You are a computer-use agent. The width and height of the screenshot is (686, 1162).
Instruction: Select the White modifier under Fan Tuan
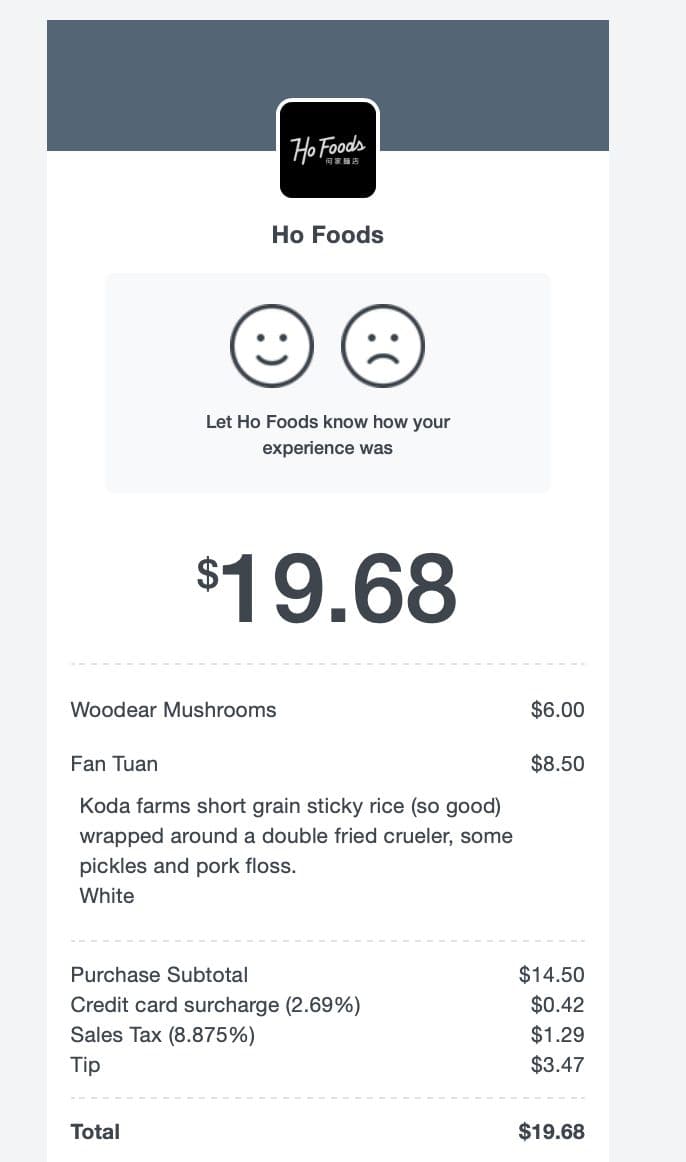(107, 896)
